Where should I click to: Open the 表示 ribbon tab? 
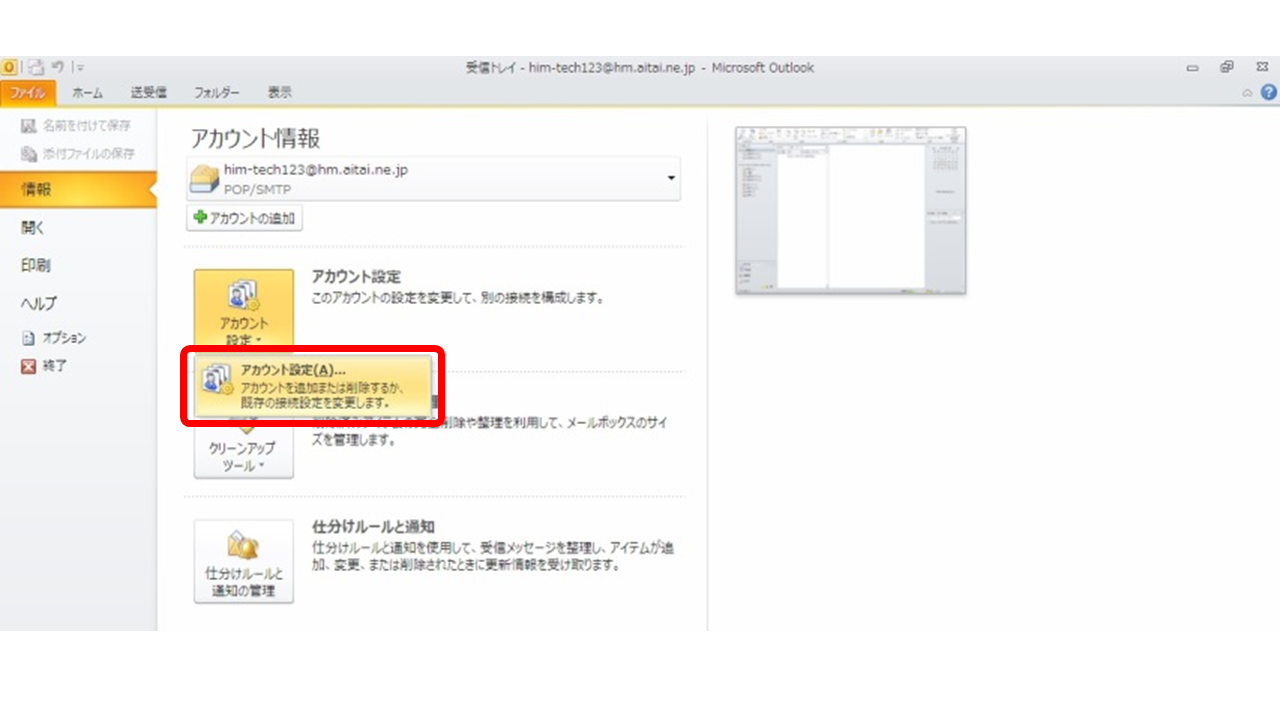[x=280, y=93]
